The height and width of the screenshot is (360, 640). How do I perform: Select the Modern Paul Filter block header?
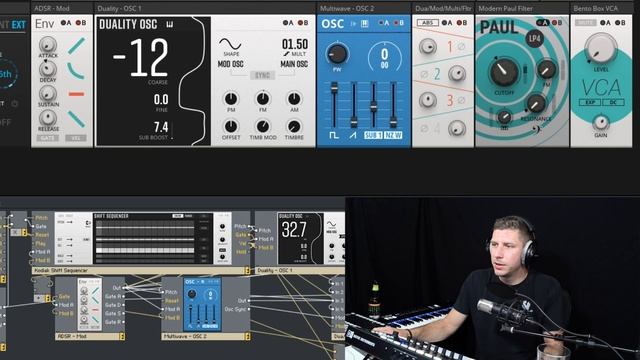coord(522,8)
